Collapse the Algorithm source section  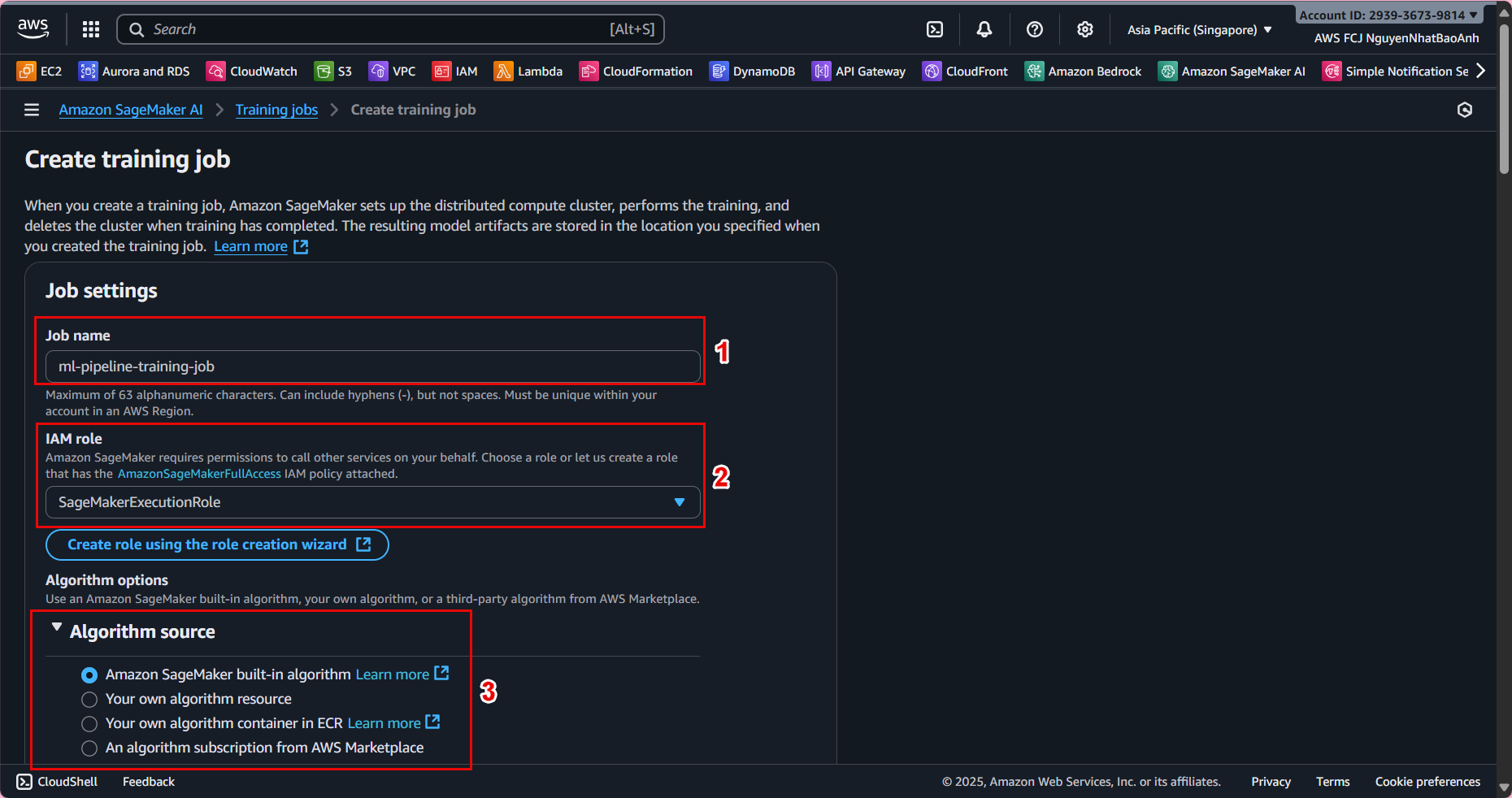pyautogui.click(x=56, y=627)
